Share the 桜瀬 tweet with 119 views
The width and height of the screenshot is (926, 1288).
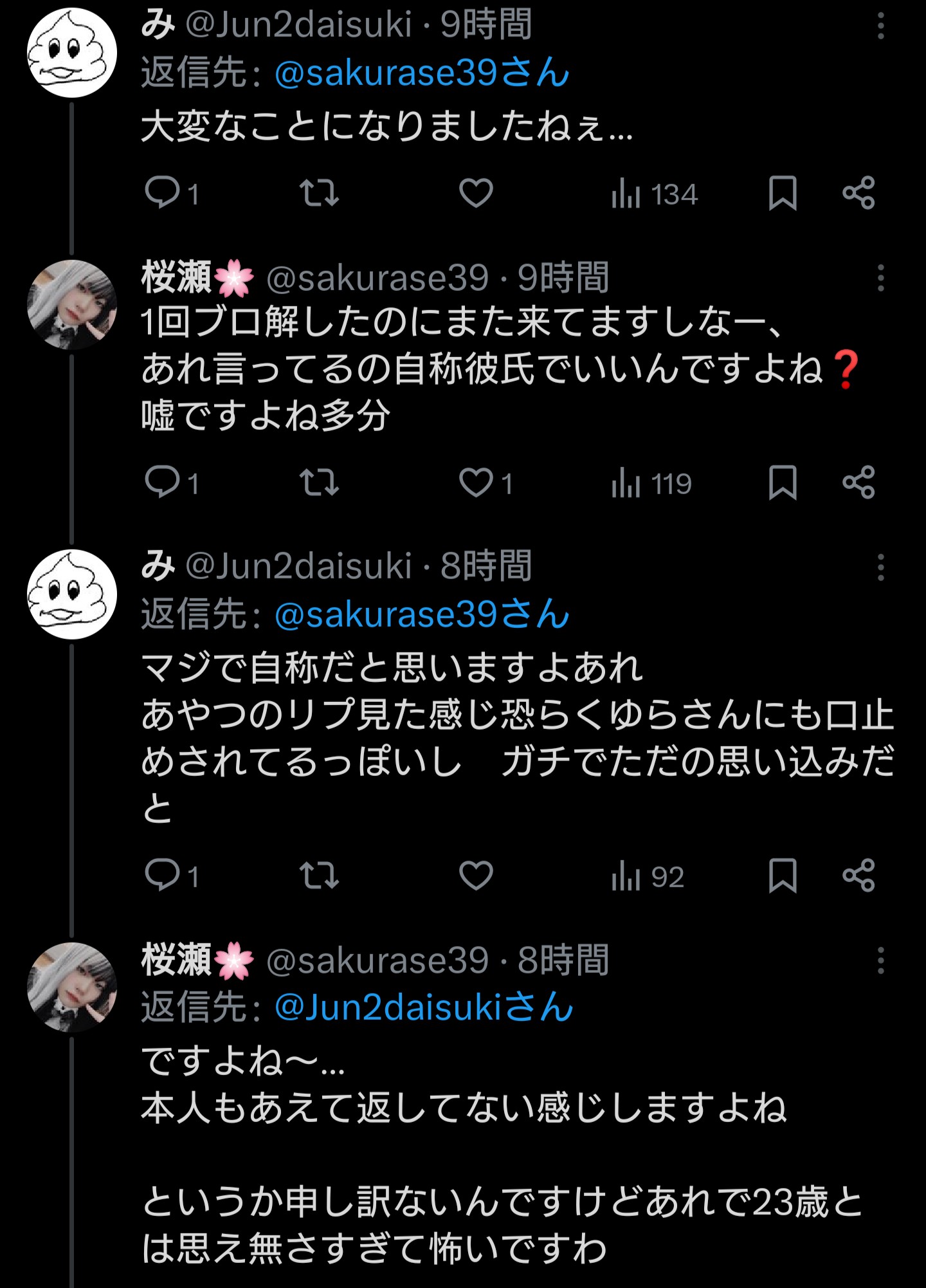858,483
